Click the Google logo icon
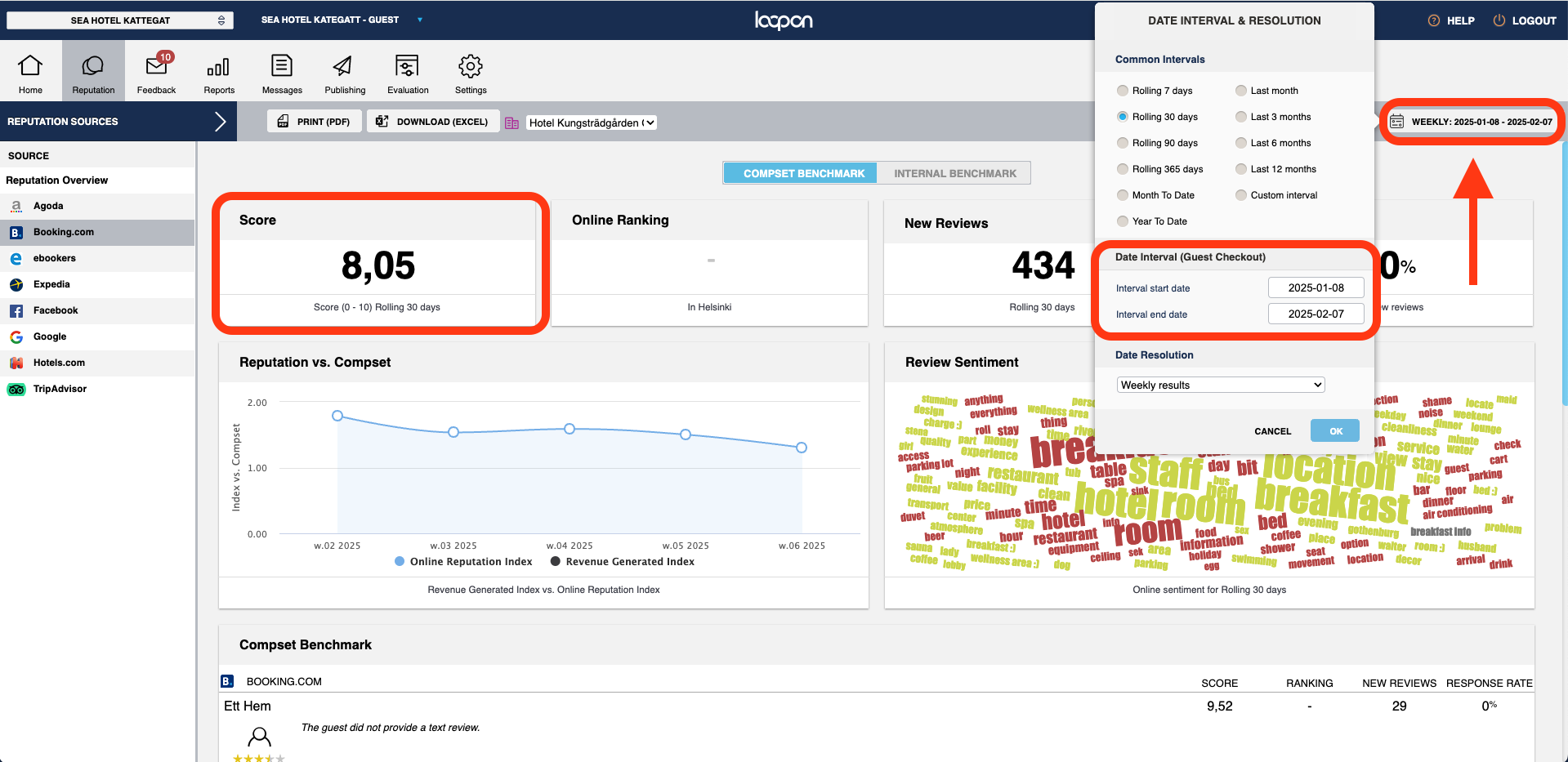Viewport: 1568px width, 762px height. 16,336
